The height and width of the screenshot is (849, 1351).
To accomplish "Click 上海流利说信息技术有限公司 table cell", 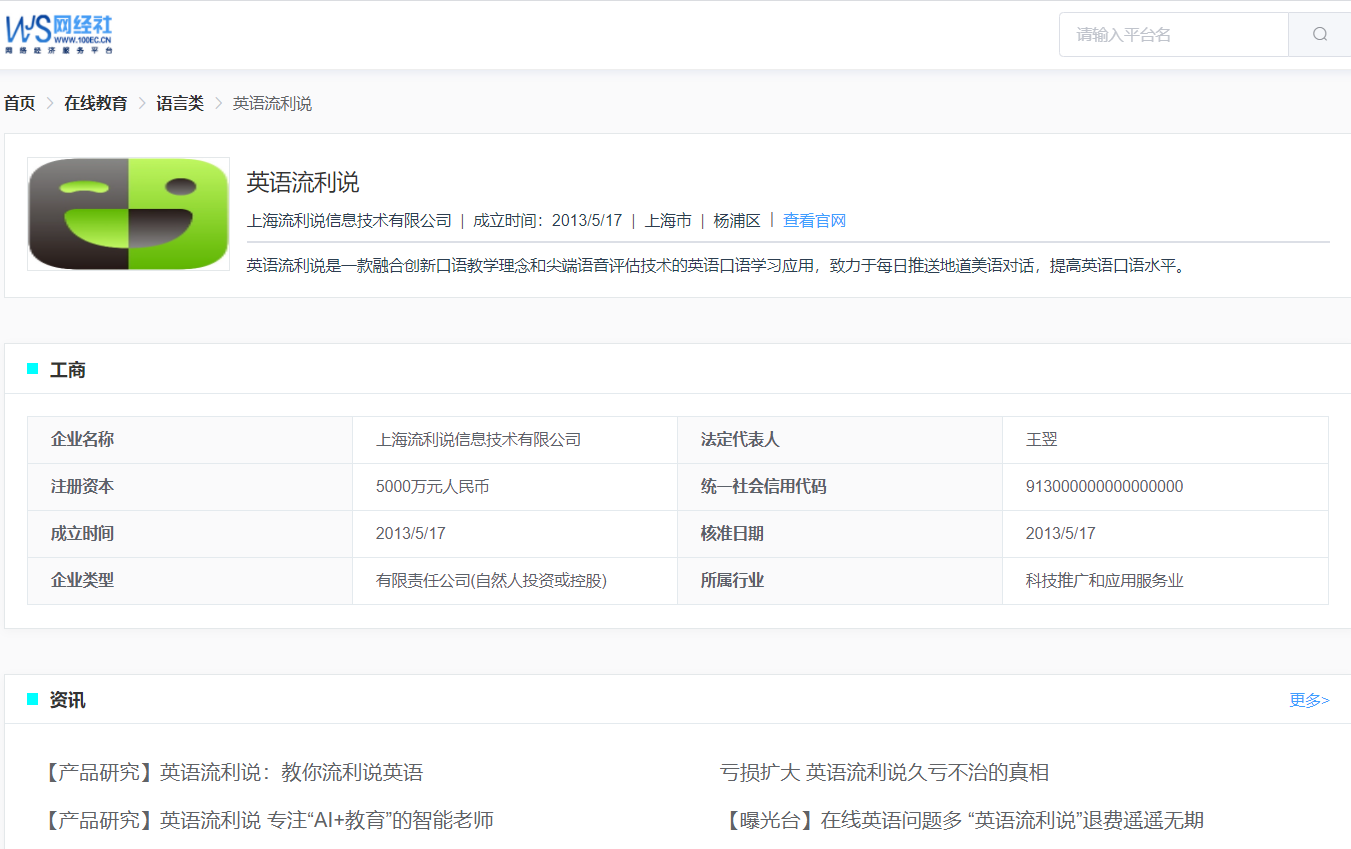I will point(515,440).
